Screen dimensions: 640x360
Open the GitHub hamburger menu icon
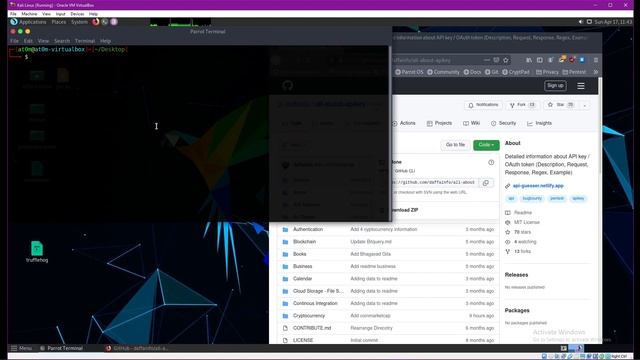pyautogui.click(x=581, y=86)
